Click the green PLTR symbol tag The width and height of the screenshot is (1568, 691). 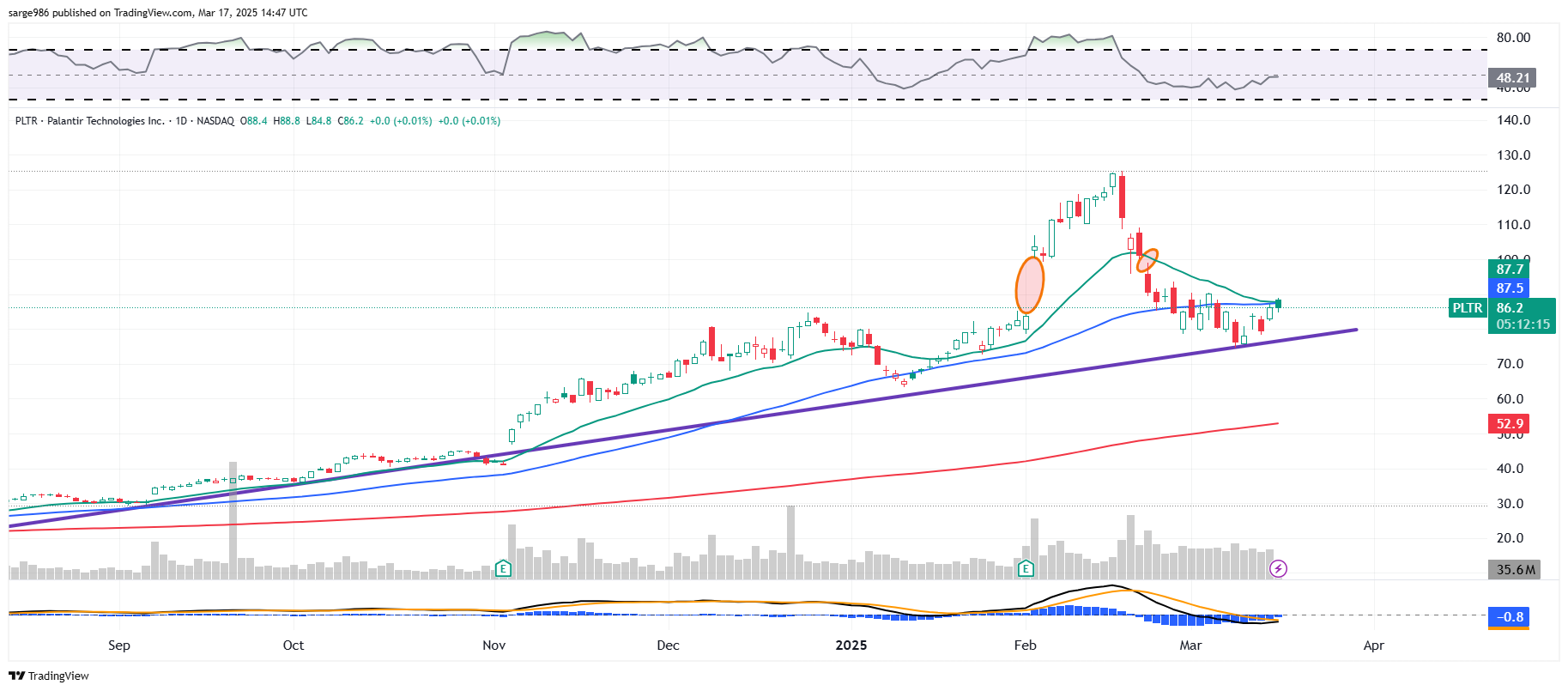[x=1467, y=308]
